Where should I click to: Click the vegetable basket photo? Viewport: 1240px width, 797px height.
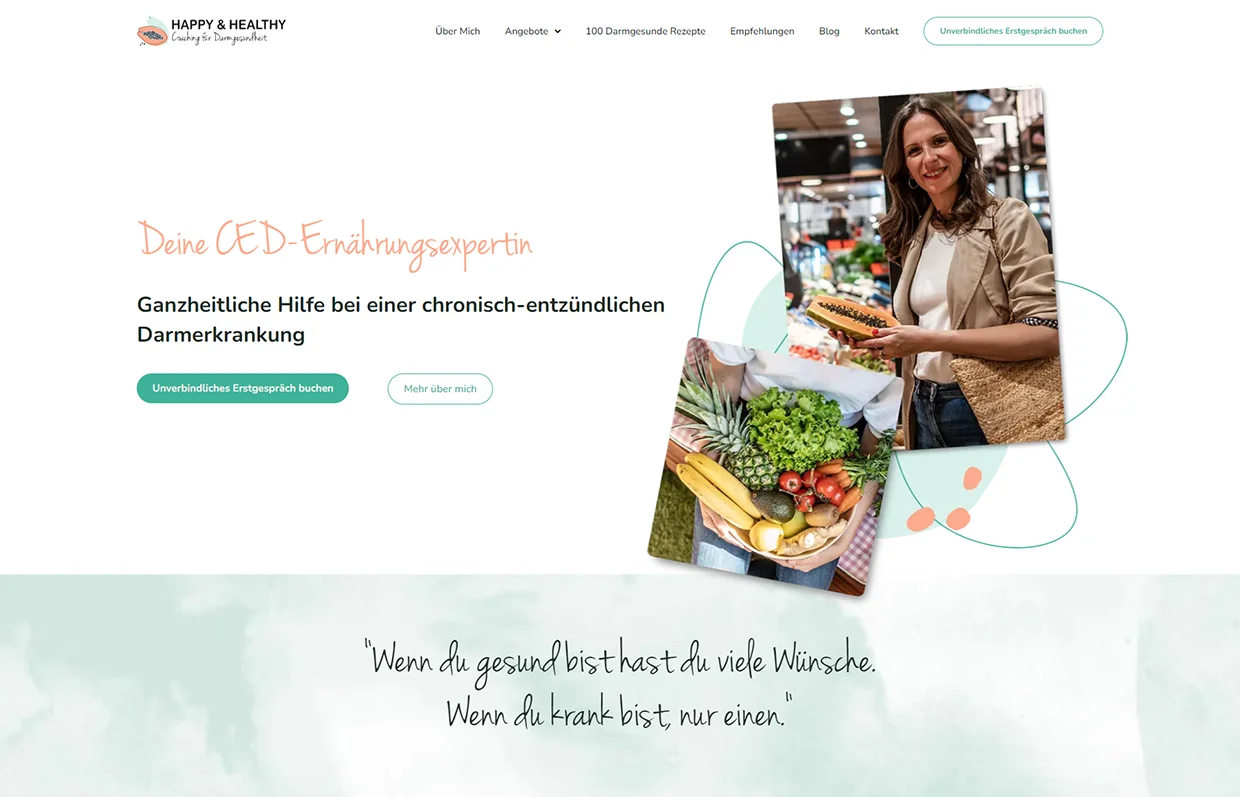point(776,467)
